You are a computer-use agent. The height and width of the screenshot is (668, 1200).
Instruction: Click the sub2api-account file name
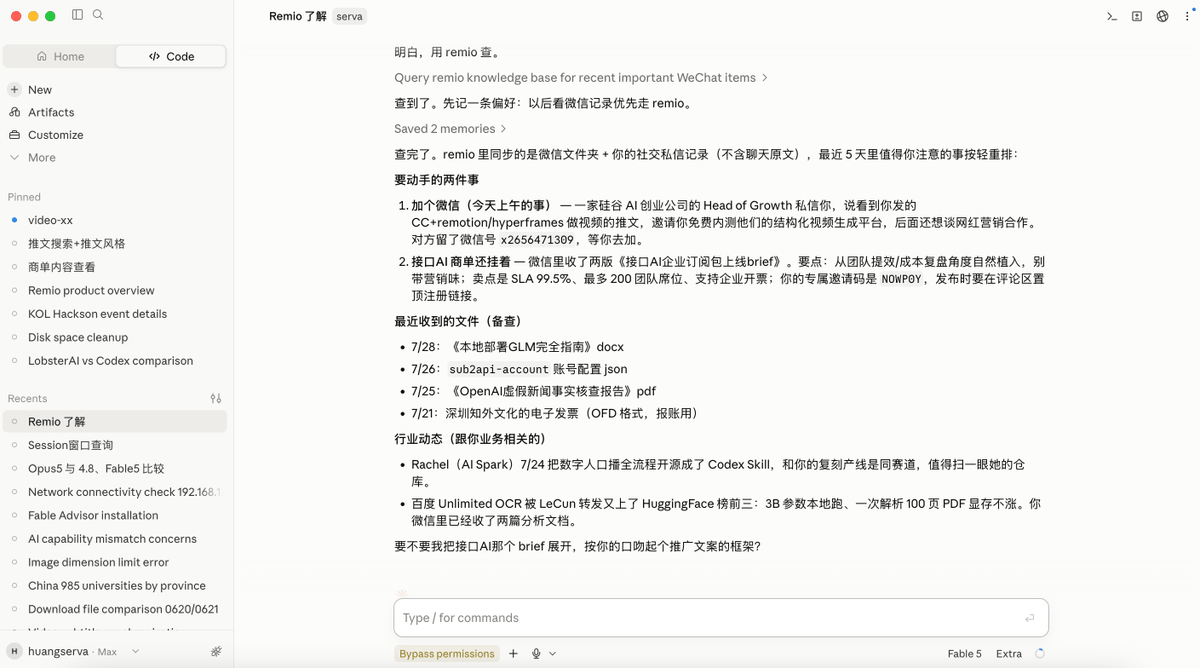coord(499,369)
